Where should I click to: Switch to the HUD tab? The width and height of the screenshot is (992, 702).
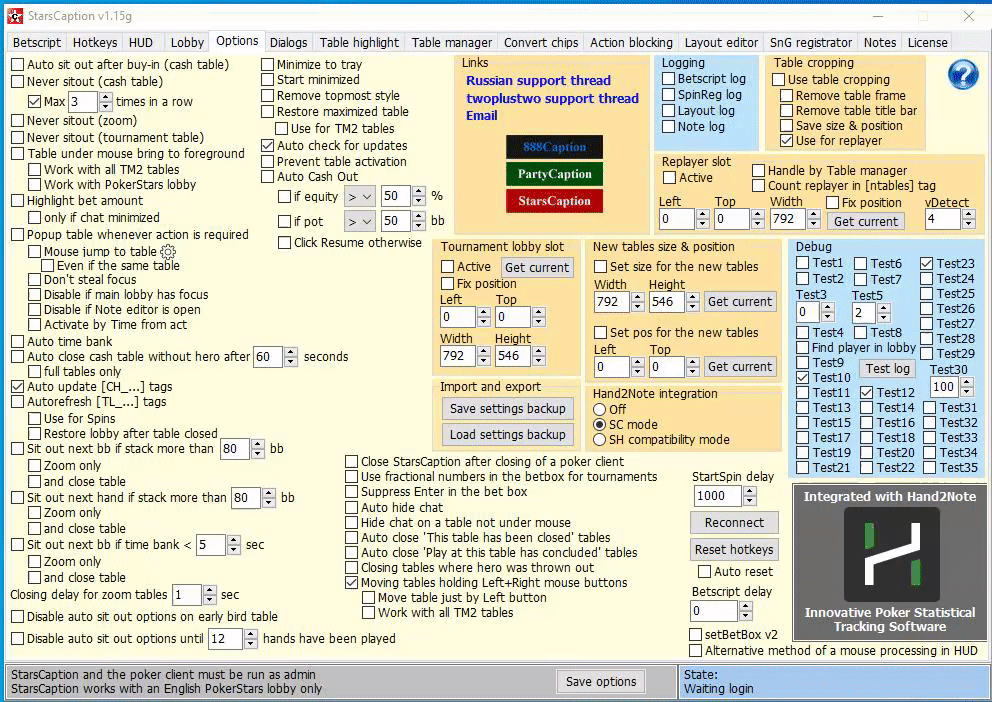[140, 42]
